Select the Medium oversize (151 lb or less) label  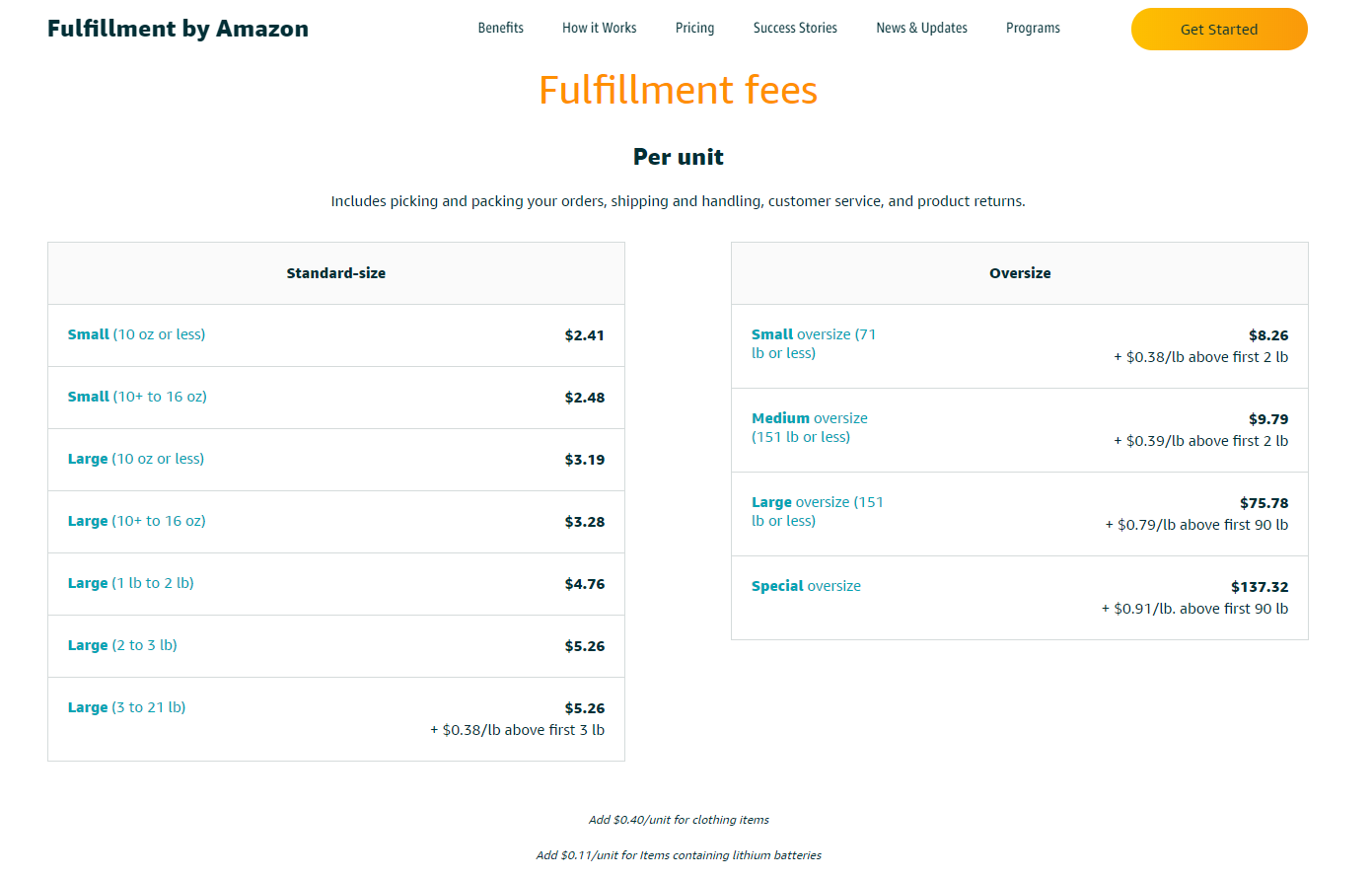pos(810,427)
